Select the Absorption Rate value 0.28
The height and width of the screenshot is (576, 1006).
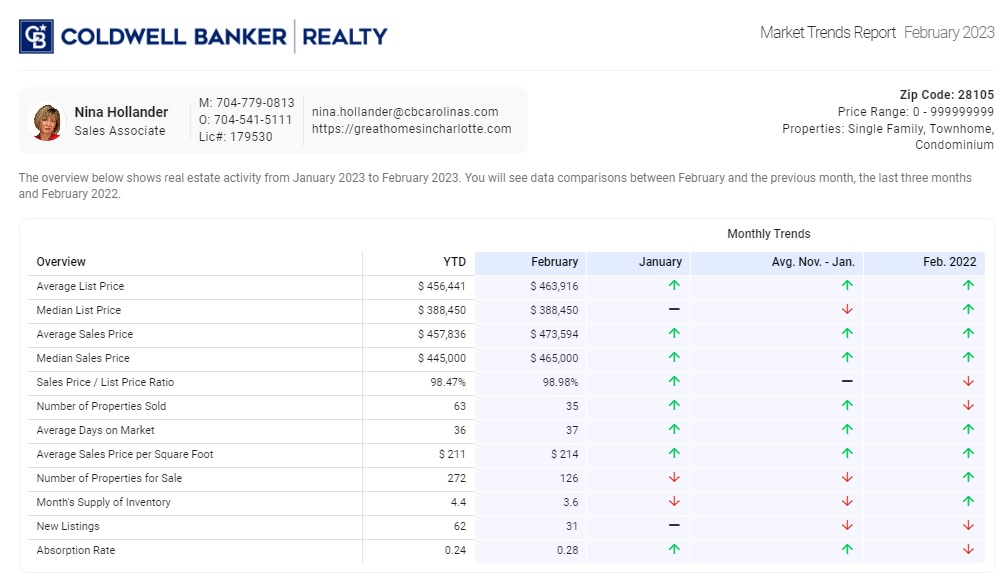567,550
